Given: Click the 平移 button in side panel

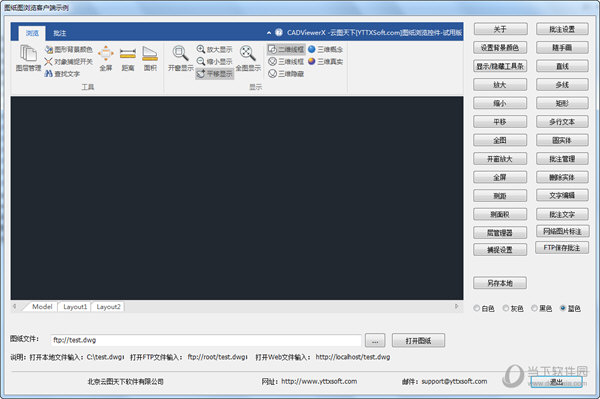Looking at the screenshot, I should [500, 122].
